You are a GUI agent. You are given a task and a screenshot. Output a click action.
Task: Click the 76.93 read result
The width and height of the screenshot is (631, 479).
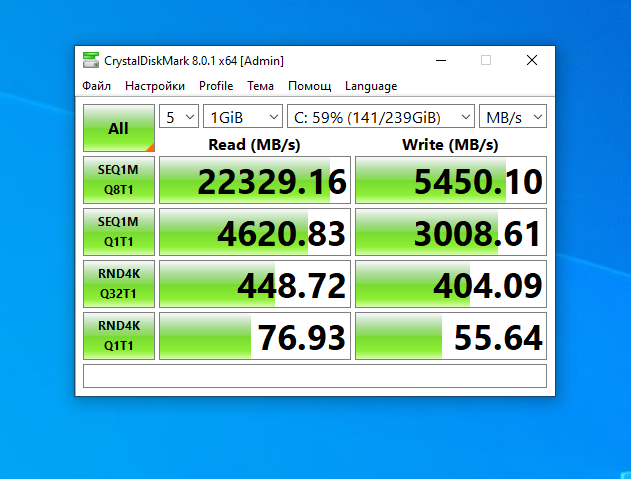tap(255, 336)
